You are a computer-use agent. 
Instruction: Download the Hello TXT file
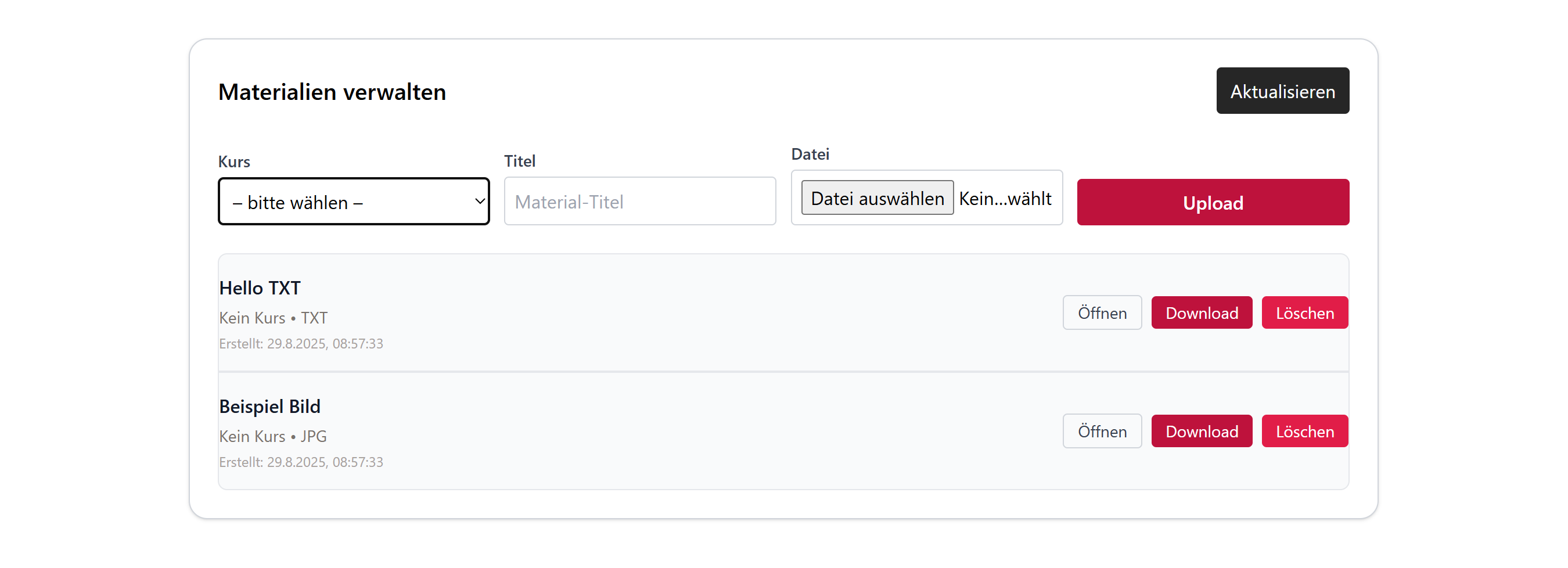(x=1201, y=313)
